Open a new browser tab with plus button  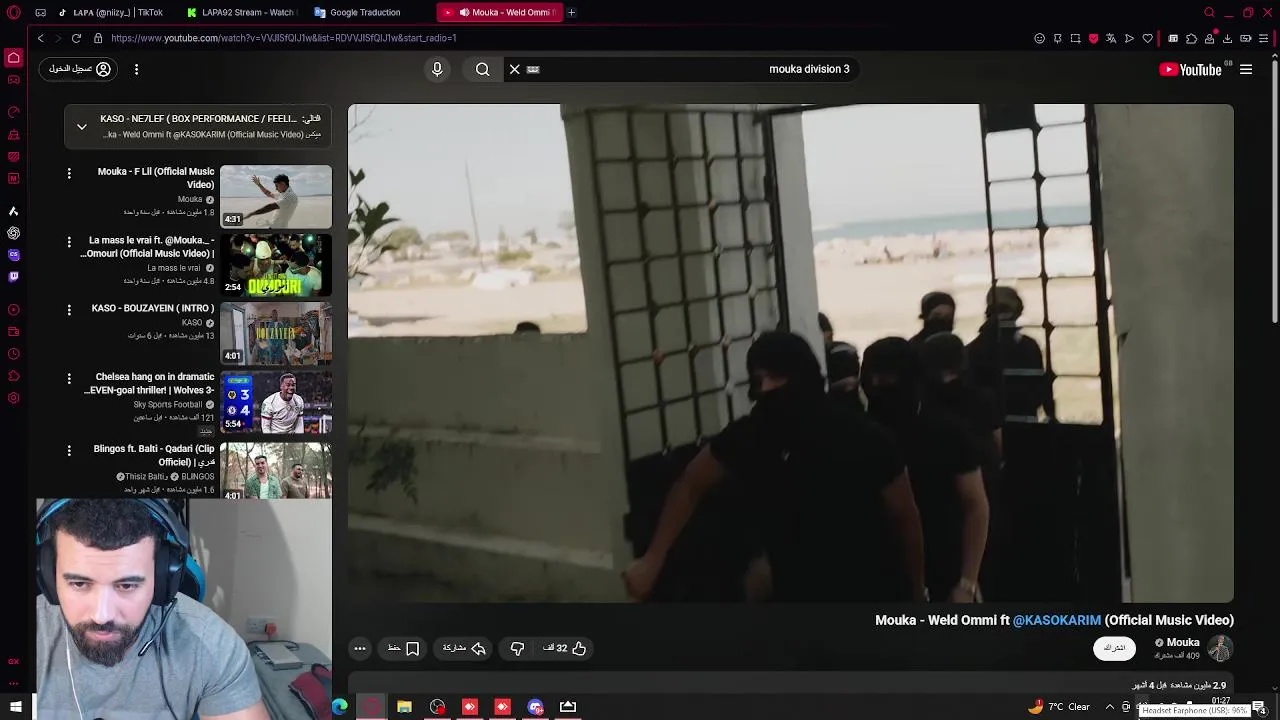tap(571, 12)
